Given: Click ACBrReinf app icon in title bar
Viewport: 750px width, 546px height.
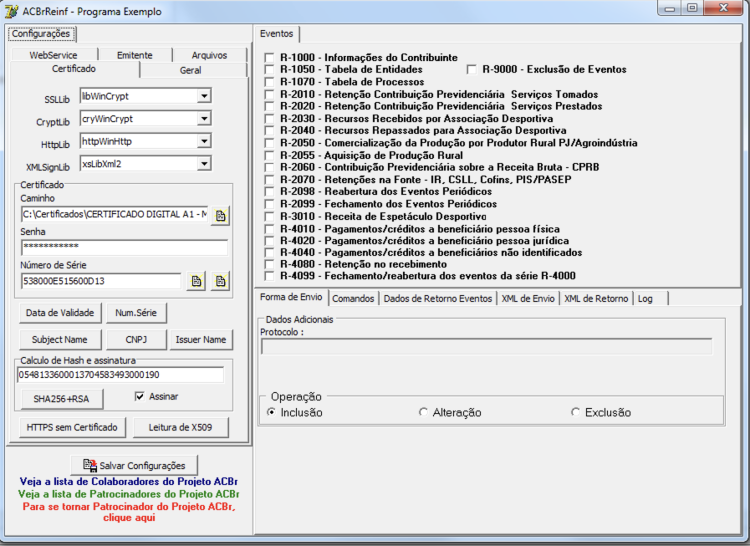Looking at the screenshot, I should (x=11, y=11).
